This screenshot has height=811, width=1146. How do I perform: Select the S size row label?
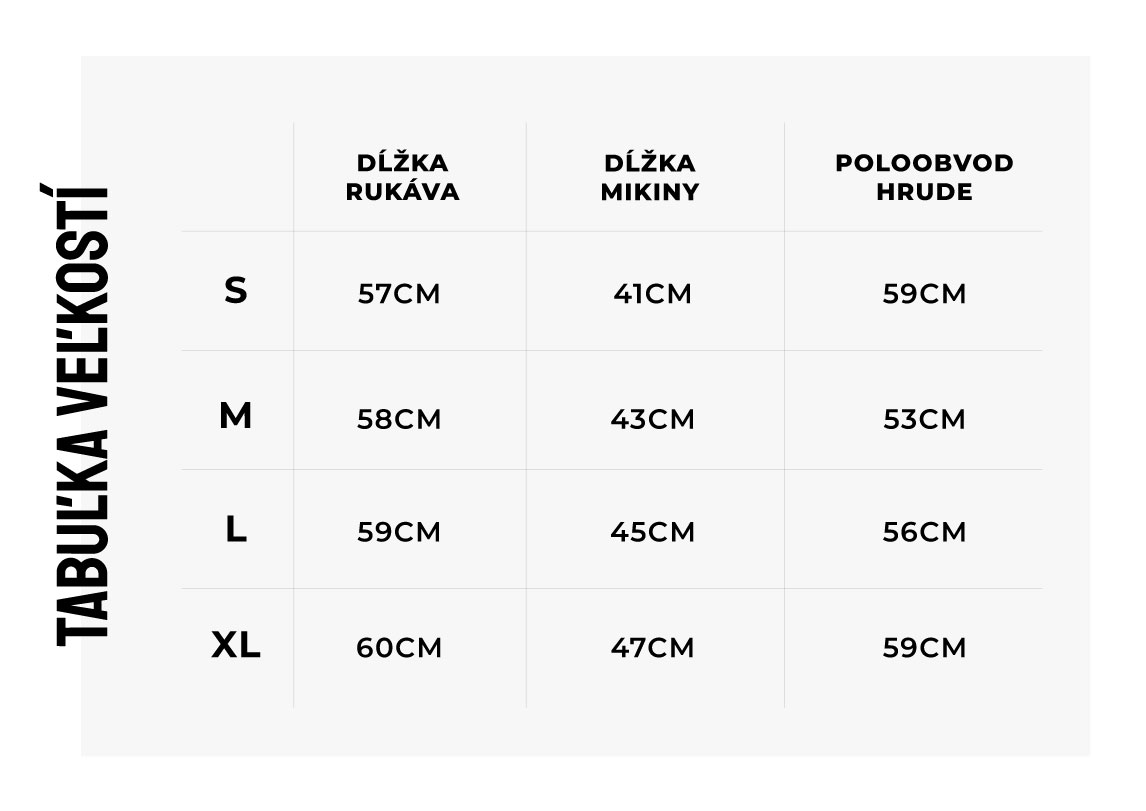click(x=235, y=290)
